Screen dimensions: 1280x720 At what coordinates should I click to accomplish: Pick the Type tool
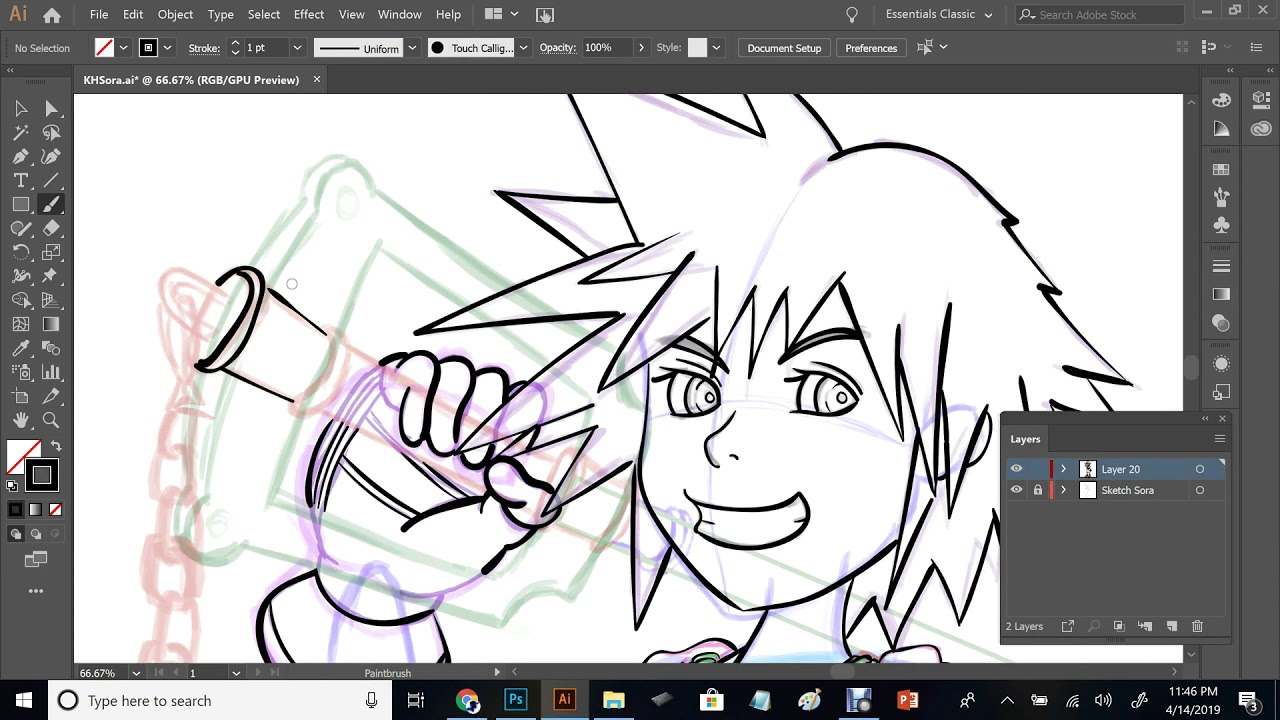[x=21, y=180]
